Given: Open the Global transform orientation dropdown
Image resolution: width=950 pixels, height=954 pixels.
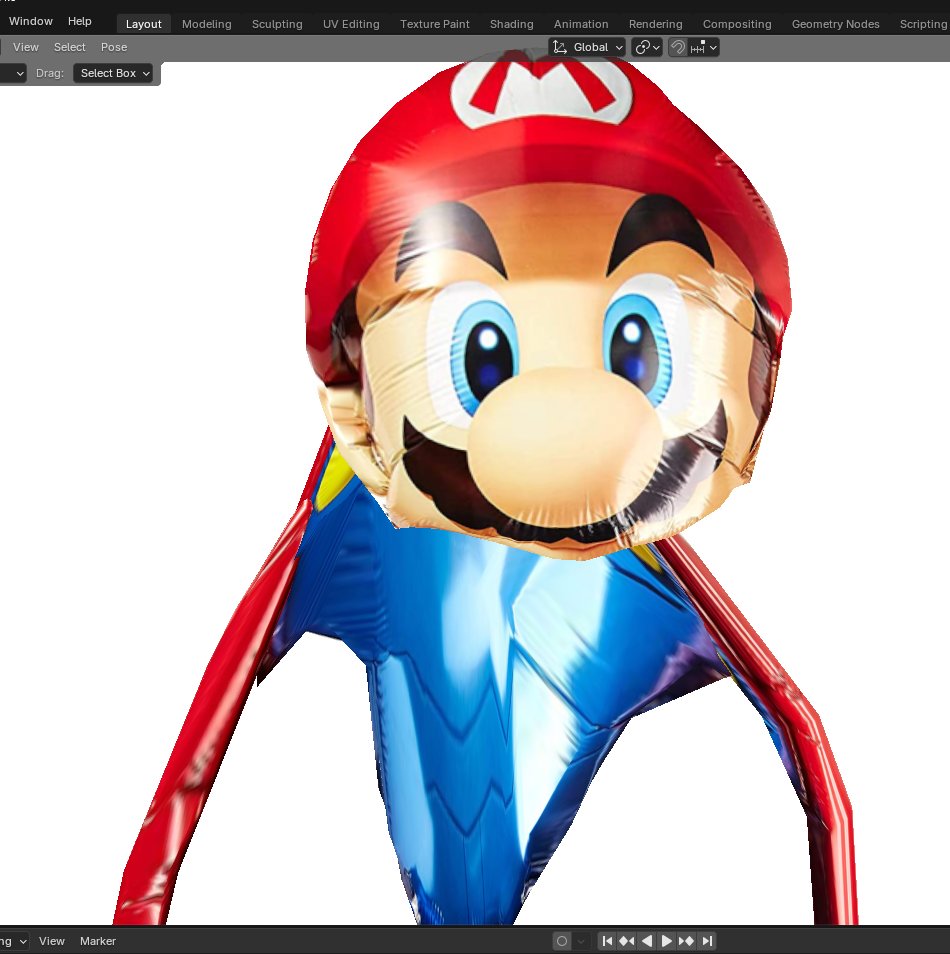Looking at the screenshot, I should [587, 47].
